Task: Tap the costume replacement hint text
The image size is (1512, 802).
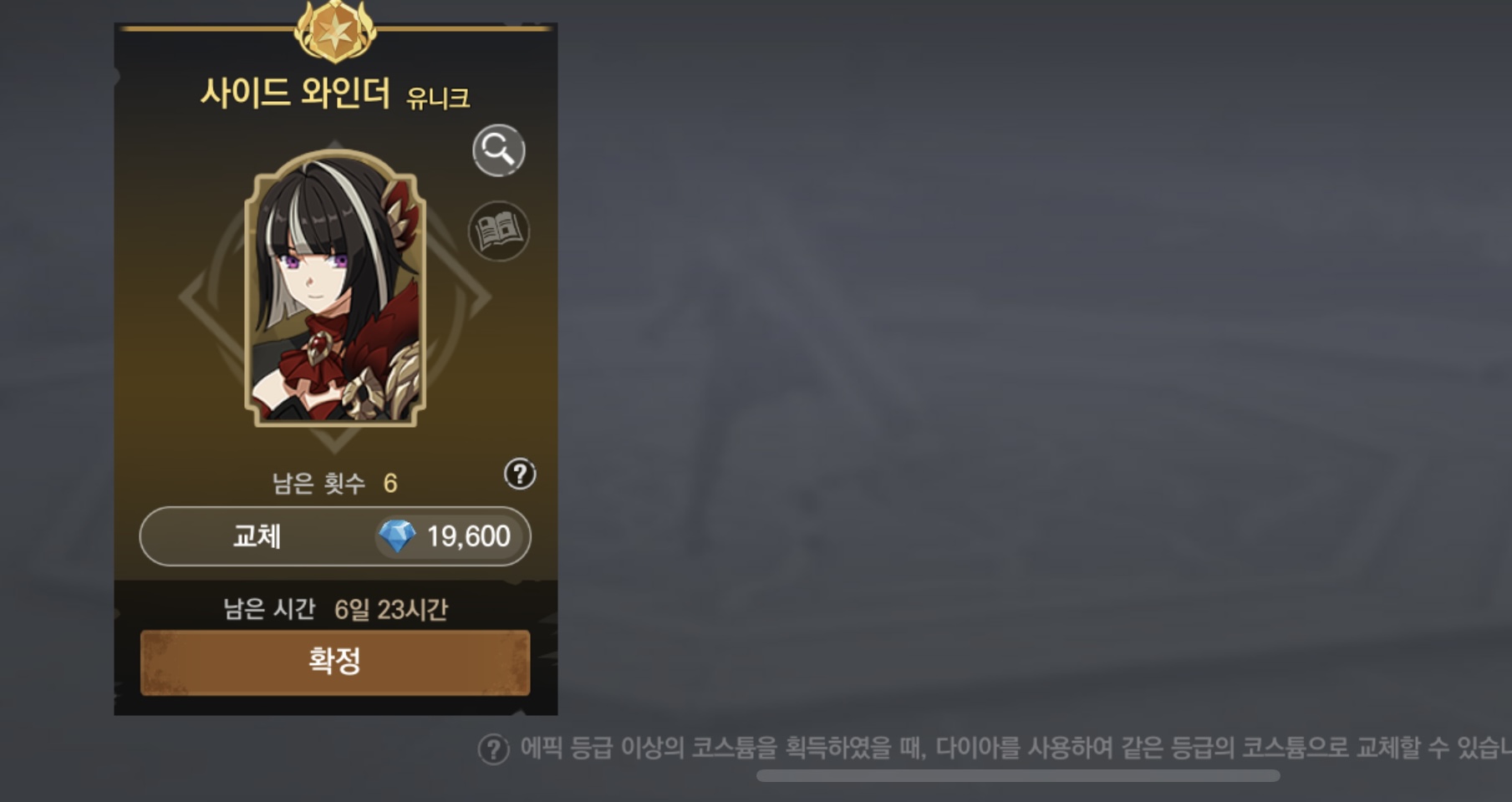Action: (x=1016, y=748)
